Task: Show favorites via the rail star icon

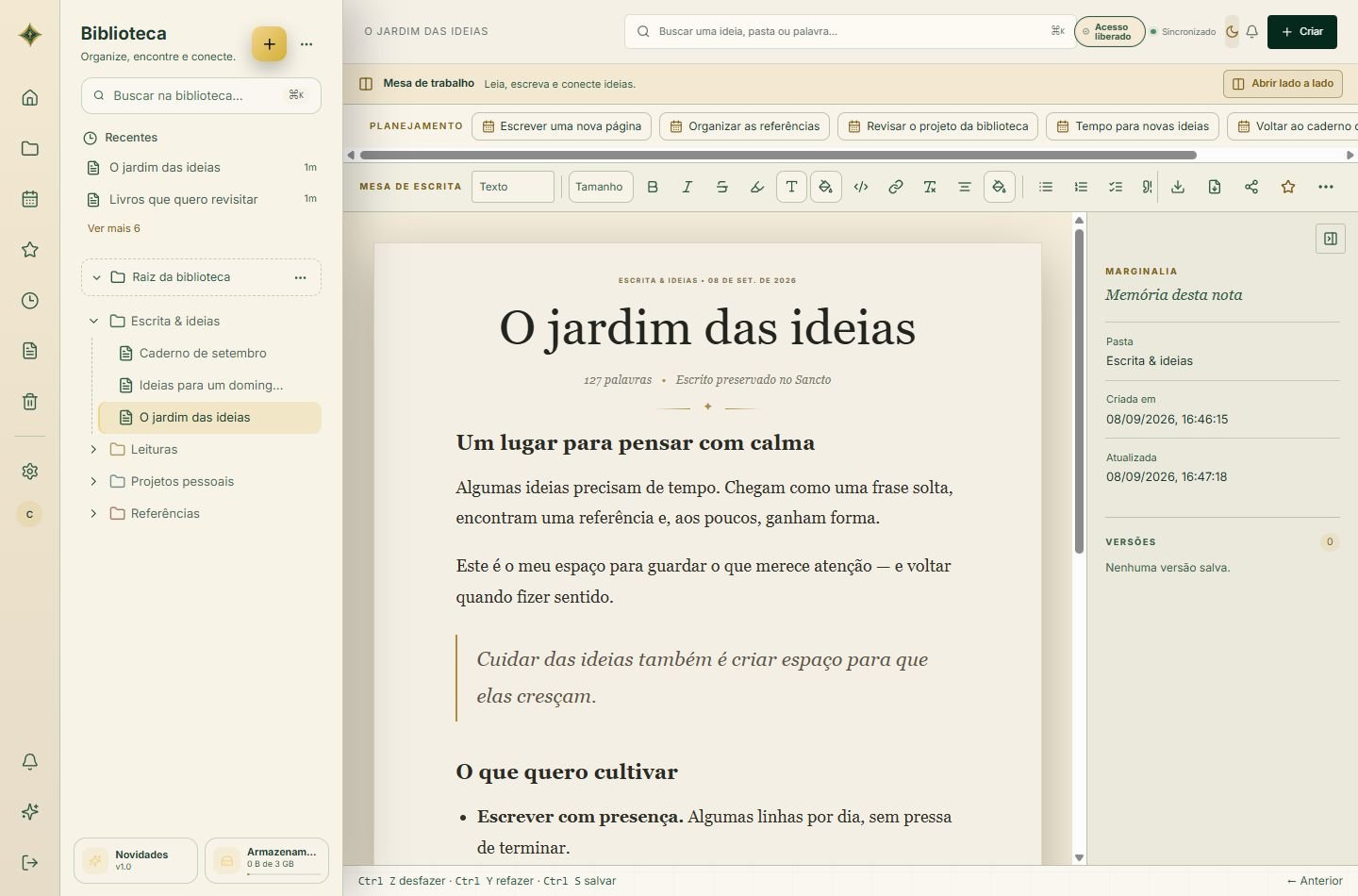Action: click(x=30, y=250)
